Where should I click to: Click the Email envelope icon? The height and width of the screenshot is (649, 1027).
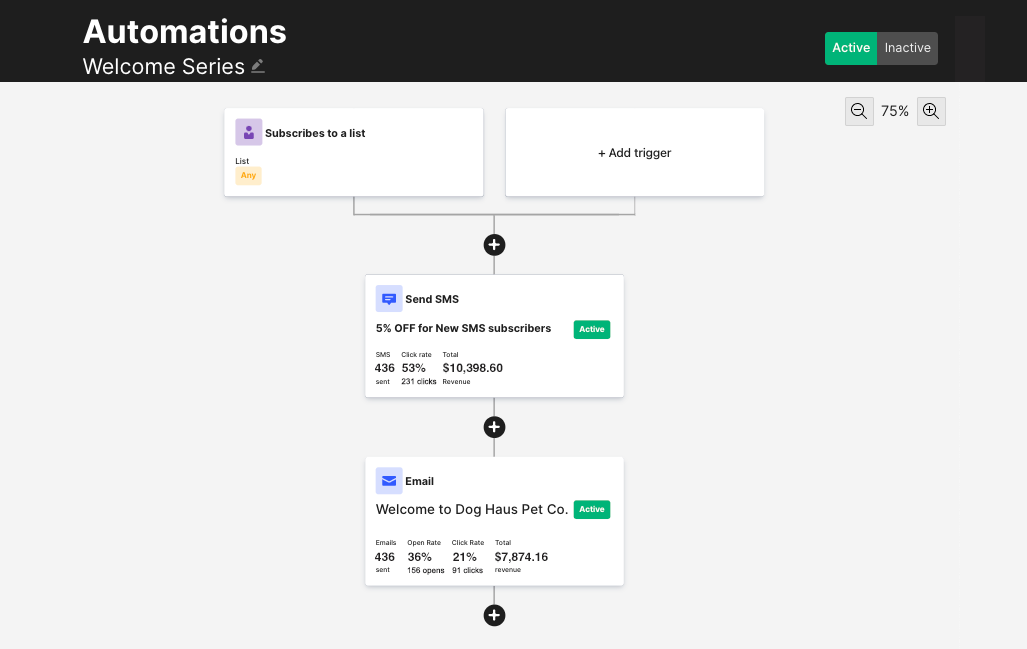(x=389, y=481)
